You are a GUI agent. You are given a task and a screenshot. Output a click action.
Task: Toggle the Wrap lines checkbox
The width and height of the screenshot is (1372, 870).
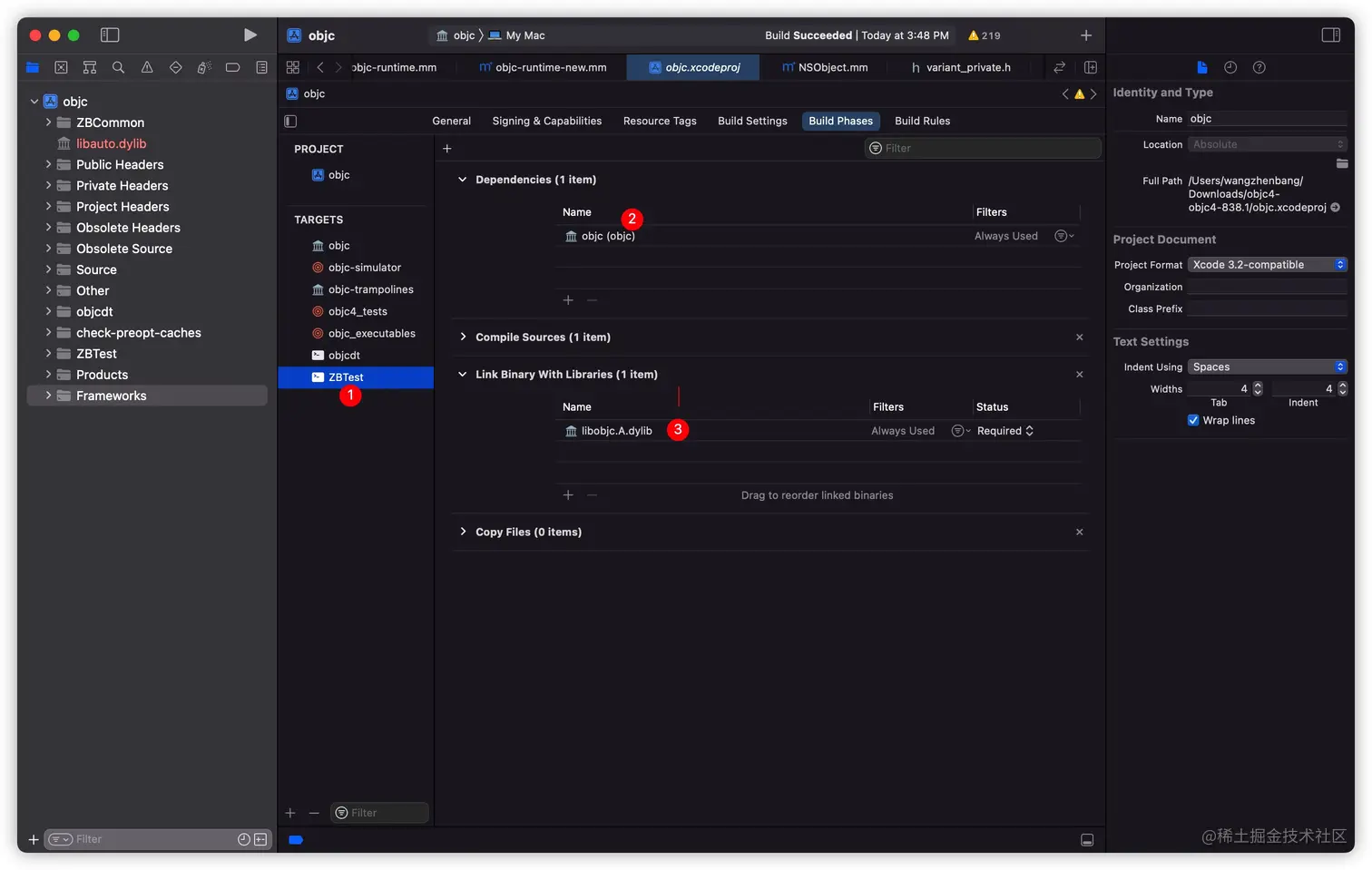tap(1193, 420)
